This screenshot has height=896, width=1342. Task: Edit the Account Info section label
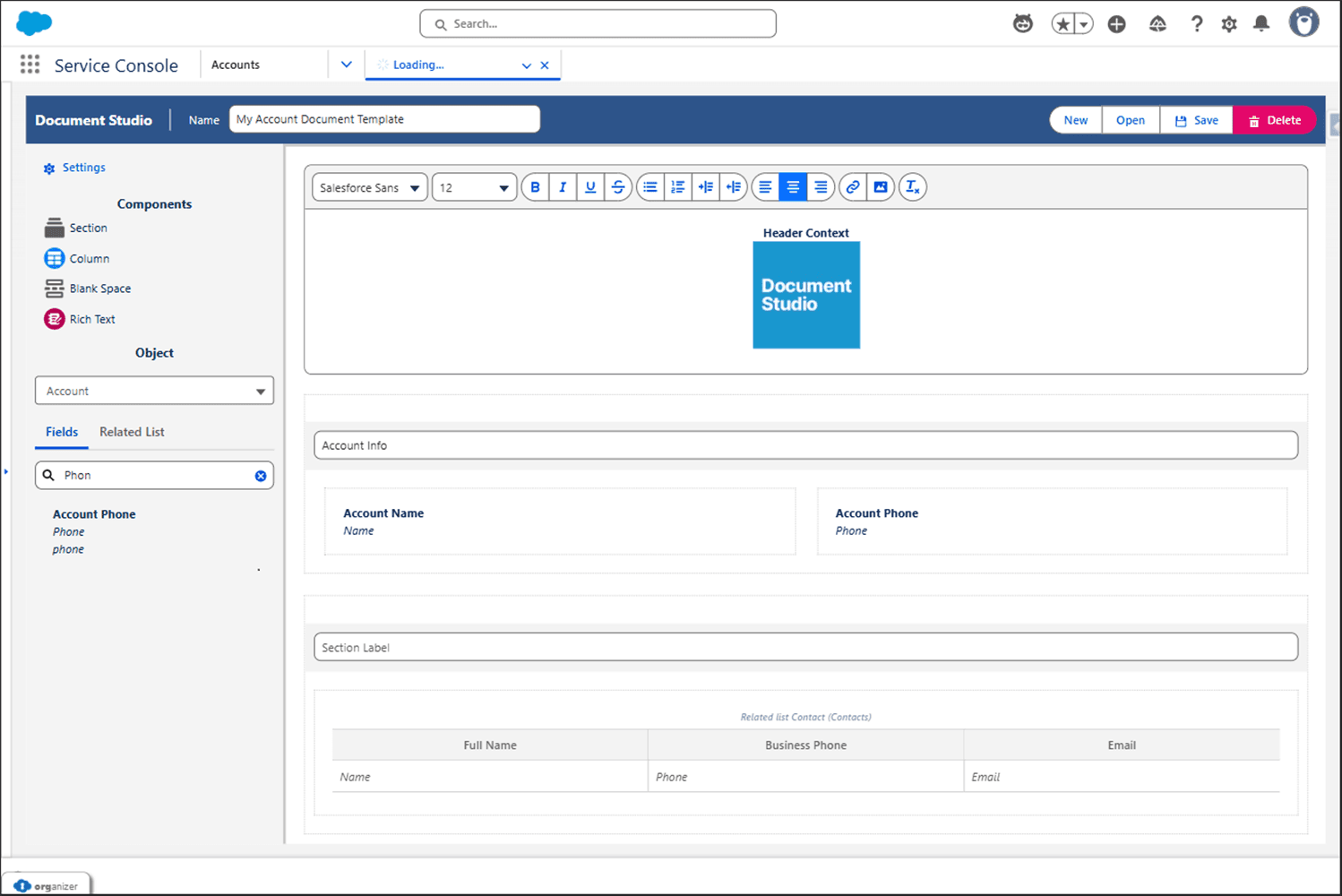[x=805, y=445]
